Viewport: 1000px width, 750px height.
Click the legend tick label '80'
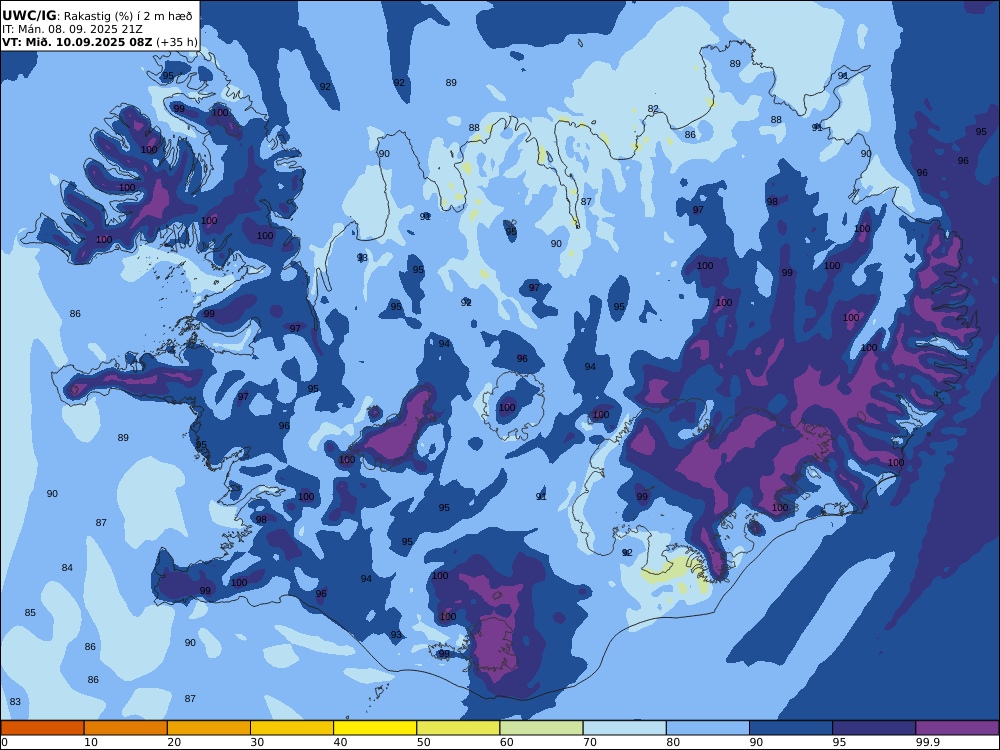[x=673, y=742]
